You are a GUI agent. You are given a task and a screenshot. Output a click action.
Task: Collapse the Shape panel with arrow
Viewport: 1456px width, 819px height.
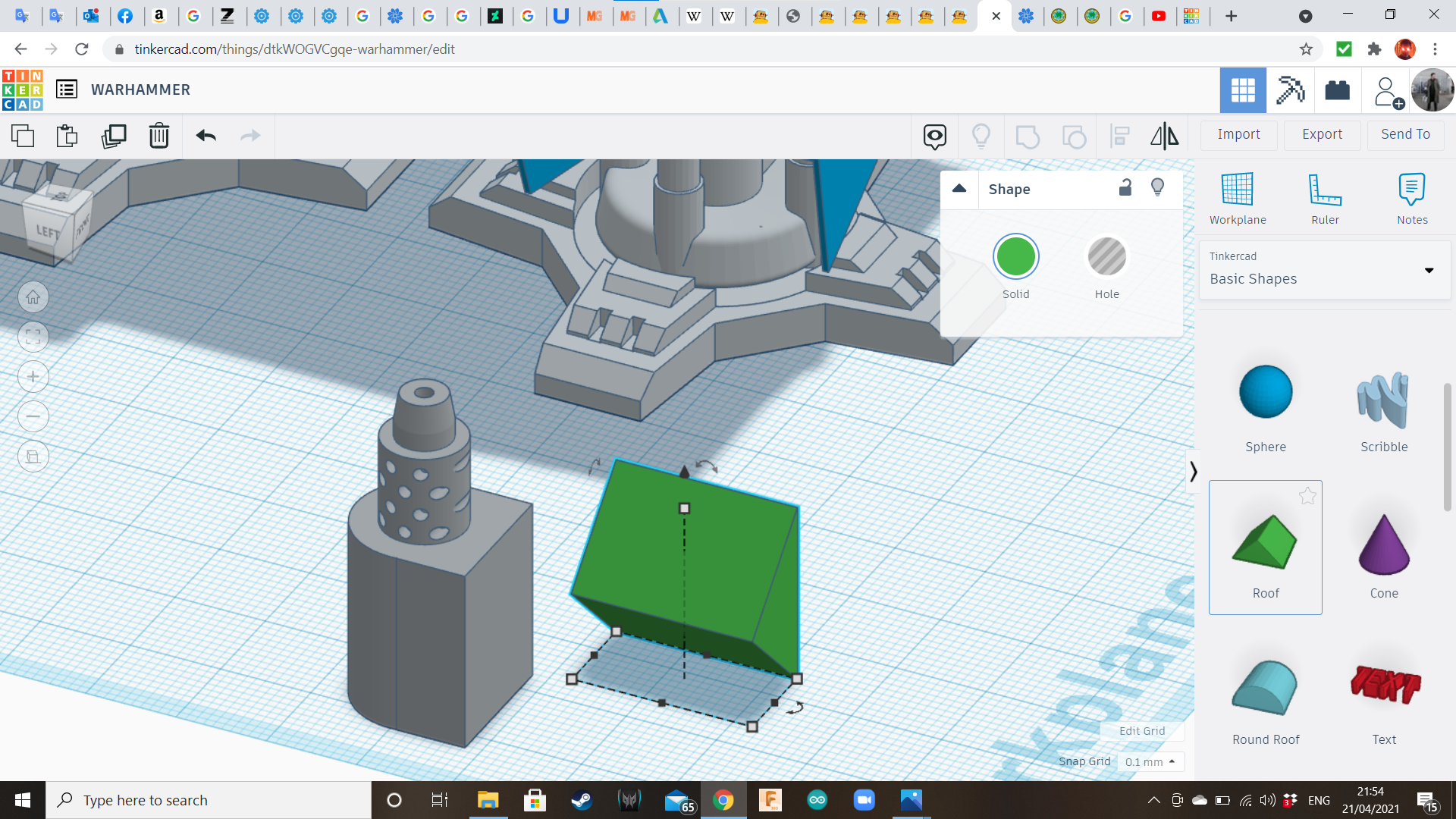click(x=959, y=189)
